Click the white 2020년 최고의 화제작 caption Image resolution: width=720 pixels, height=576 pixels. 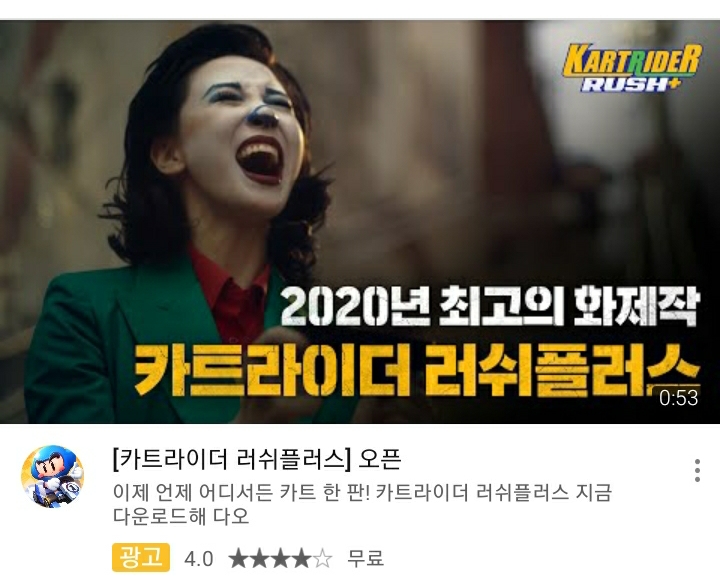click(490, 306)
